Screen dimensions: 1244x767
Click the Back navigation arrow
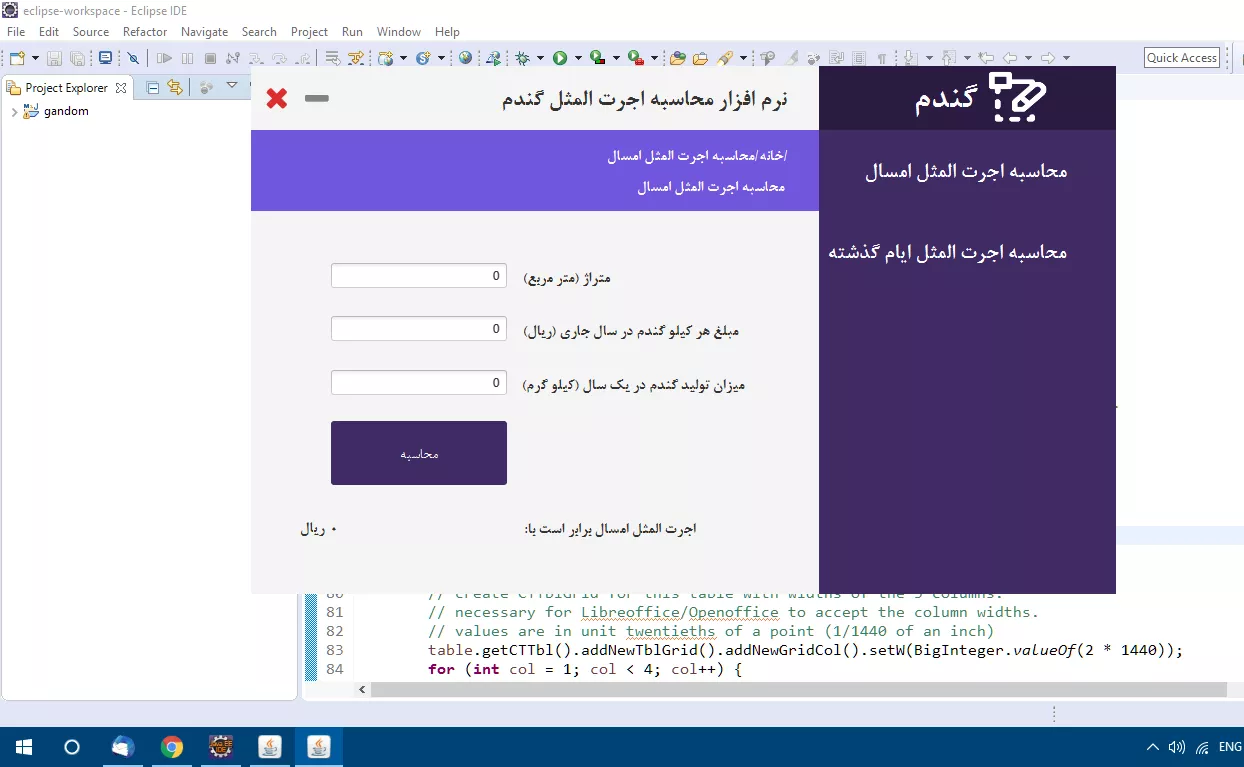pos(1010,58)
